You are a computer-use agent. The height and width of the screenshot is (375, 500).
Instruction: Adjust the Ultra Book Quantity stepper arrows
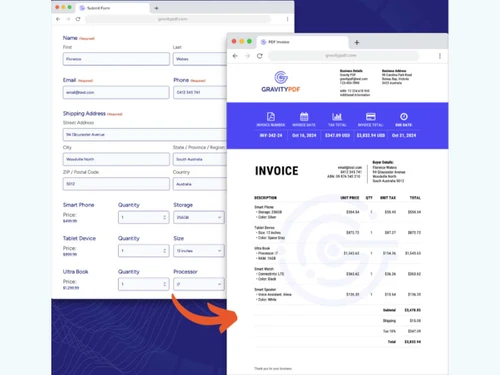[164, 284]
